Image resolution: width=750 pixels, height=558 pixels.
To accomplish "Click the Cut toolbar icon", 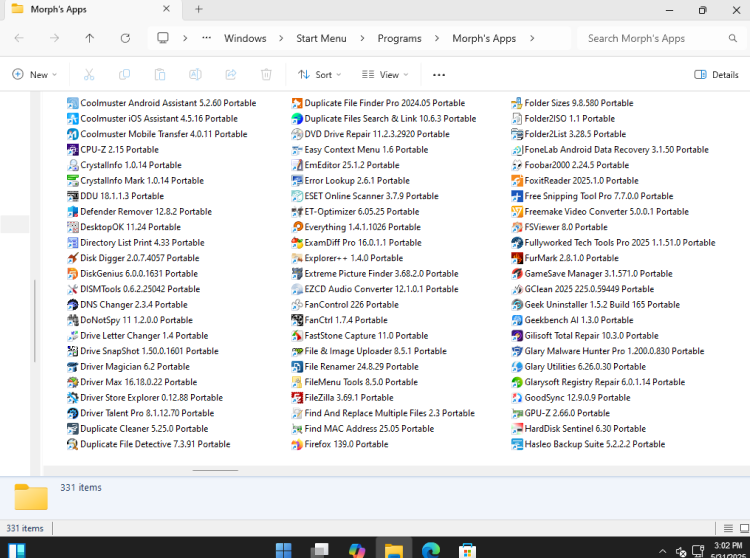I will [89, 75].
